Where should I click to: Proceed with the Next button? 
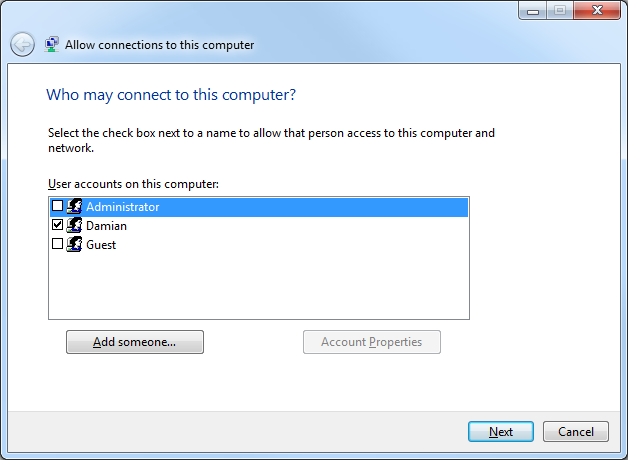click(501, 432)
